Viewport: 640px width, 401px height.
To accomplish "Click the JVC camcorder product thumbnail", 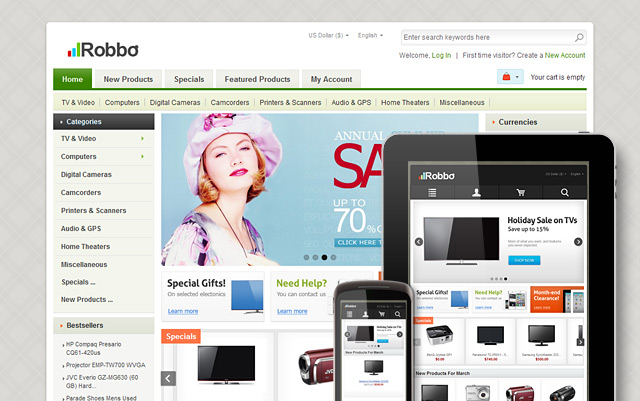I will click(316, 366).
